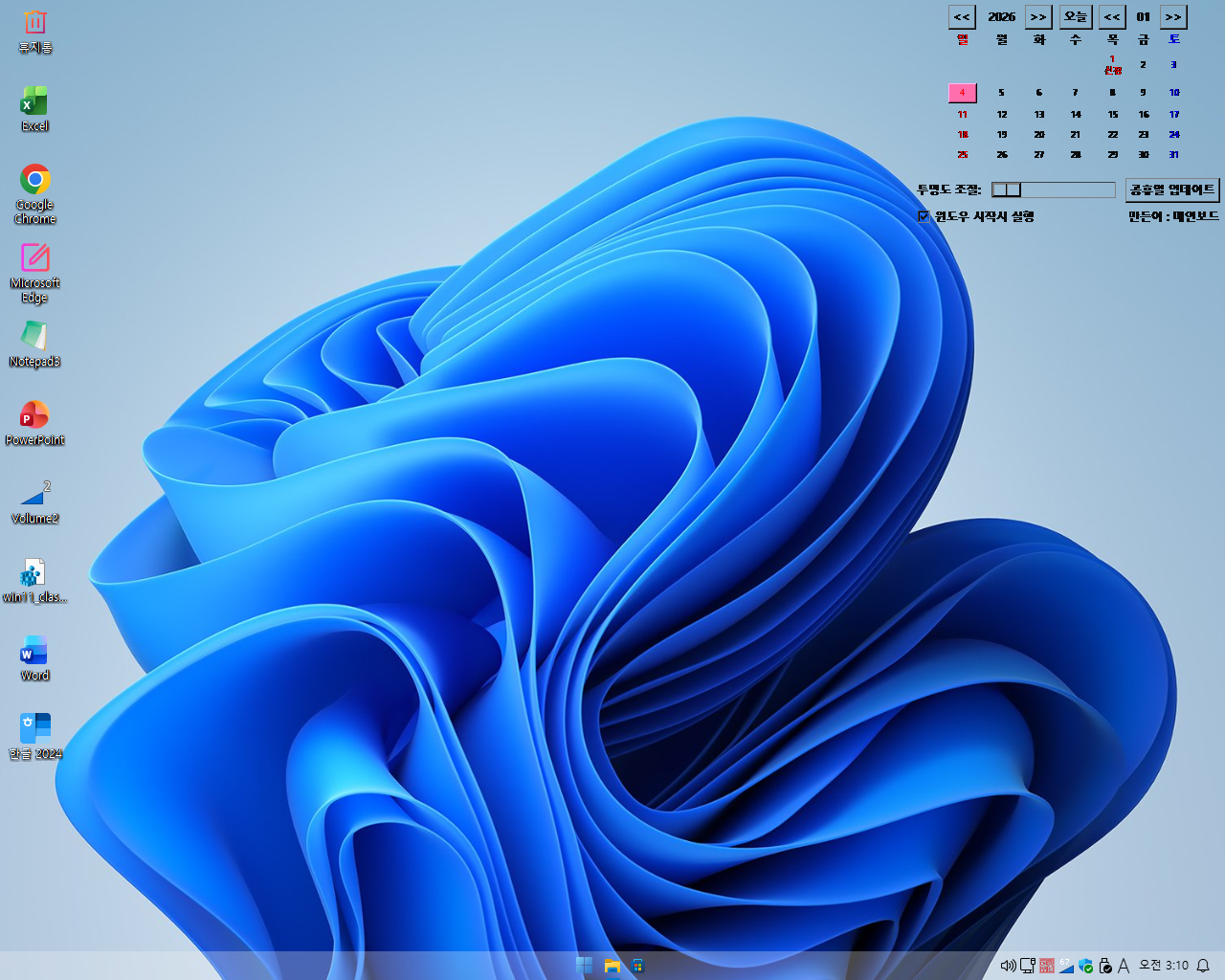This screenshot has height=980, width=1225.
Task: Open the notification bell icon
Action: click(1204, 966)
